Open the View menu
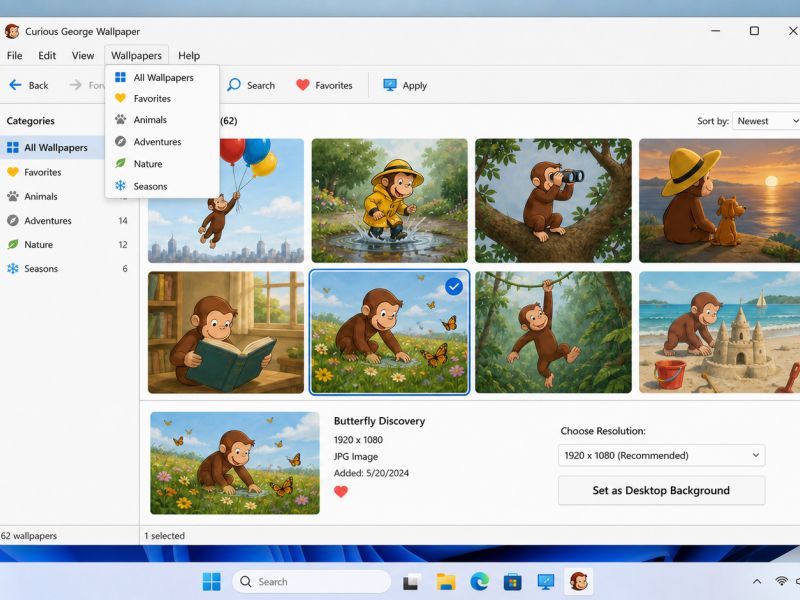Viewport: 800px width, 600px height. pos(83,55)
